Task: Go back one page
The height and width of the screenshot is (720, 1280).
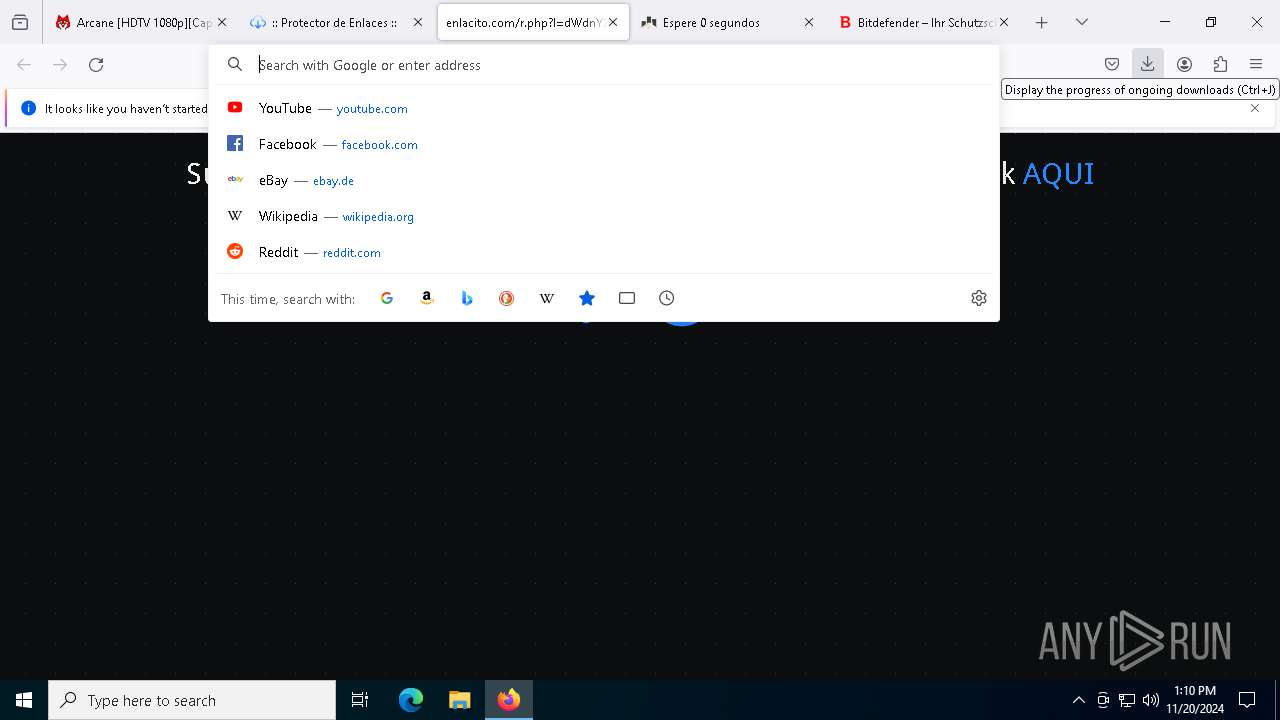Action: coord(24,65)
